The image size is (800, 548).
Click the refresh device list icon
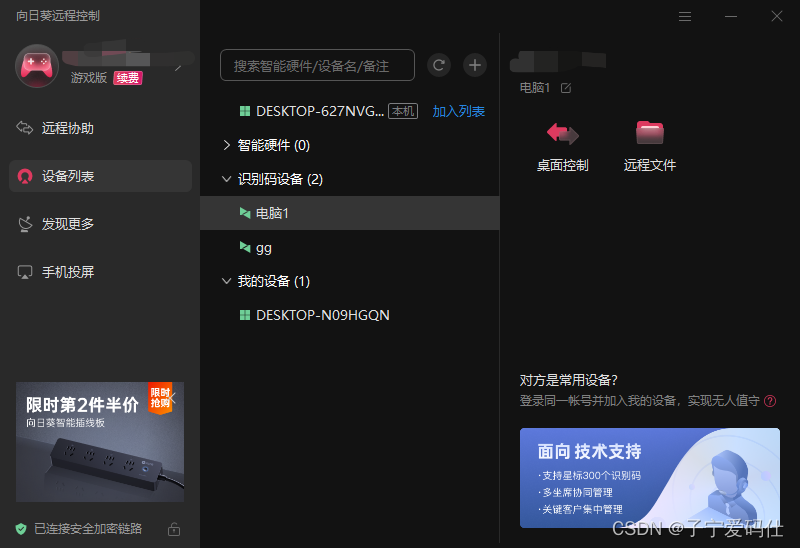(438, 65)
